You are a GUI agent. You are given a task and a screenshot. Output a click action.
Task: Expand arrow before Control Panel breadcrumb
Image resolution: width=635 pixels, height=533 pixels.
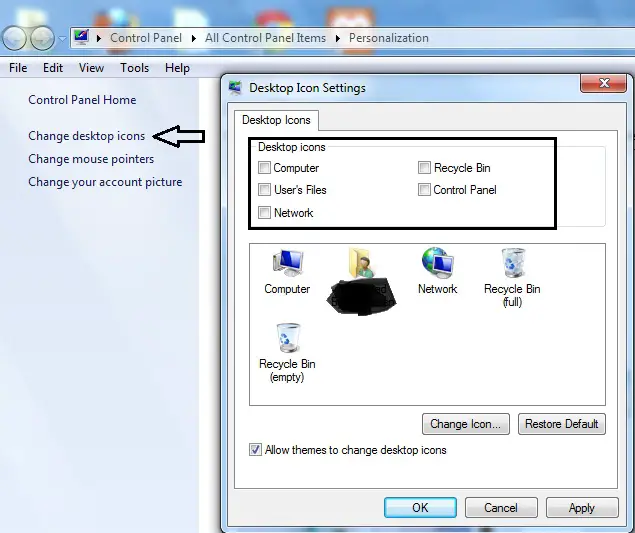(99, 38)
